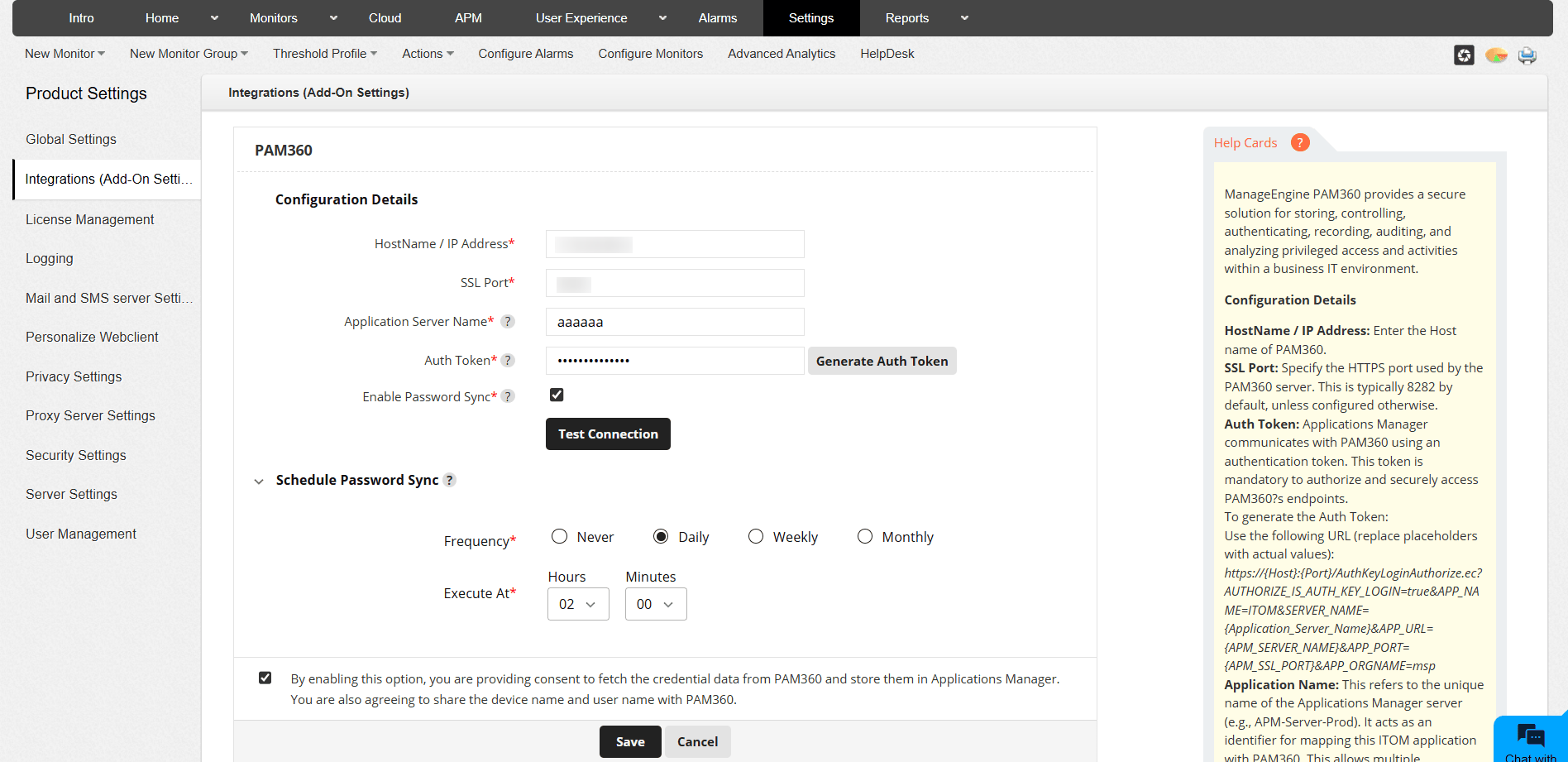1568x762 pixels.
Task: Select the Daily frequency option
Action: [x=661, y=536]
